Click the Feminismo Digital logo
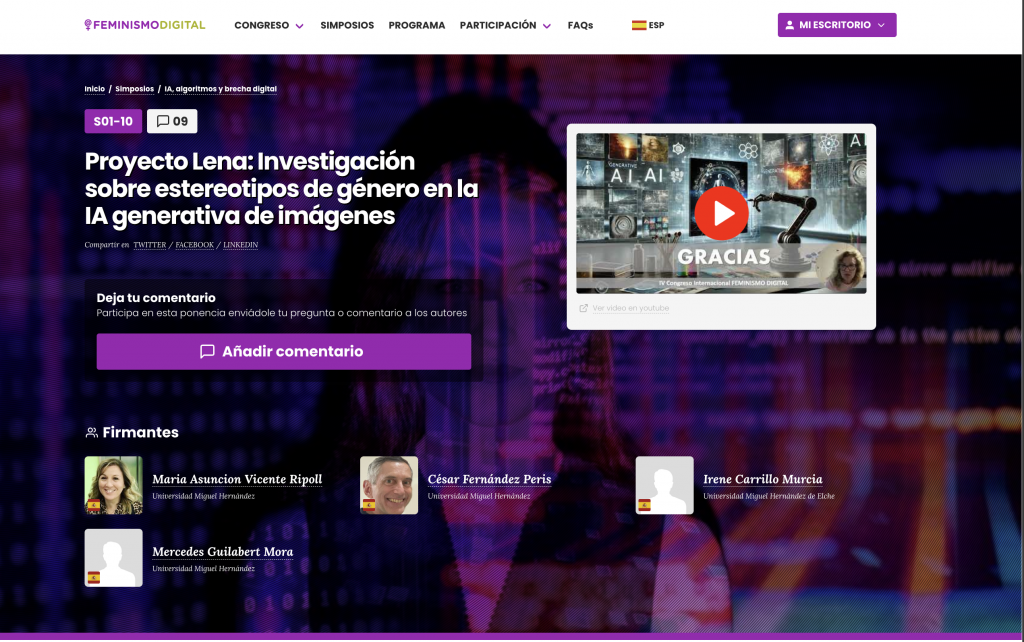1024x642 pixels. [x=145, y=25]
